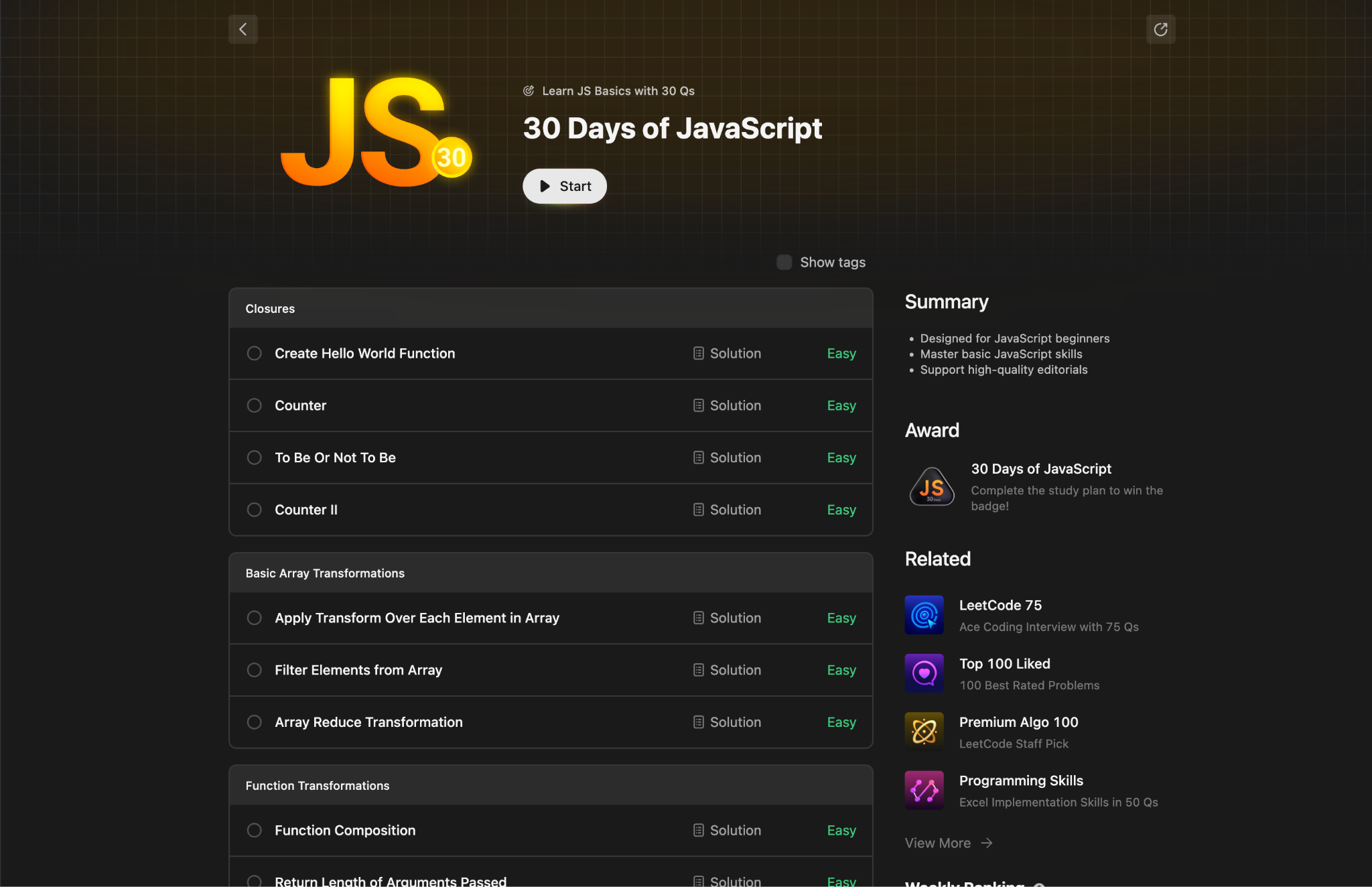
Task: Open the Function Composition problem
Action: [x=345, y=830]
